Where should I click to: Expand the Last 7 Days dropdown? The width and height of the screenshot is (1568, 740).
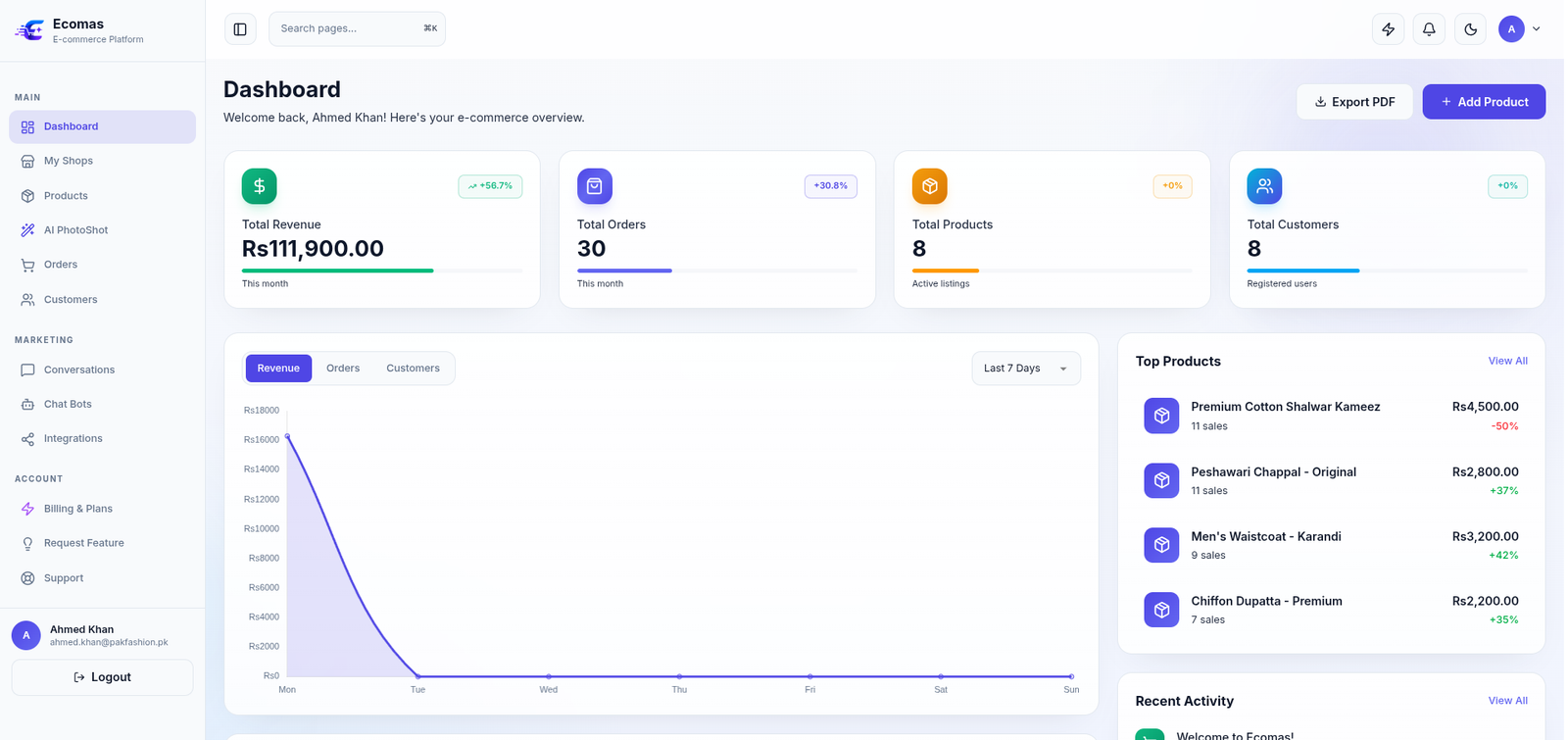pyautogui.click(x=1026, y=369)
